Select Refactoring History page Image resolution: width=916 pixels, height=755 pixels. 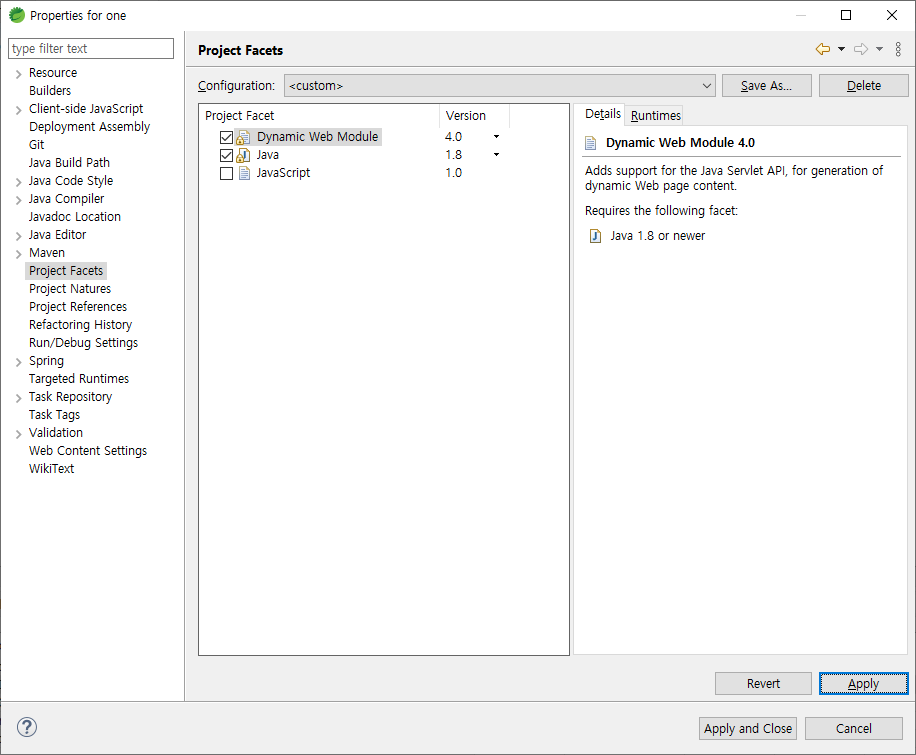pyautogui.click(x=81, y=325)
